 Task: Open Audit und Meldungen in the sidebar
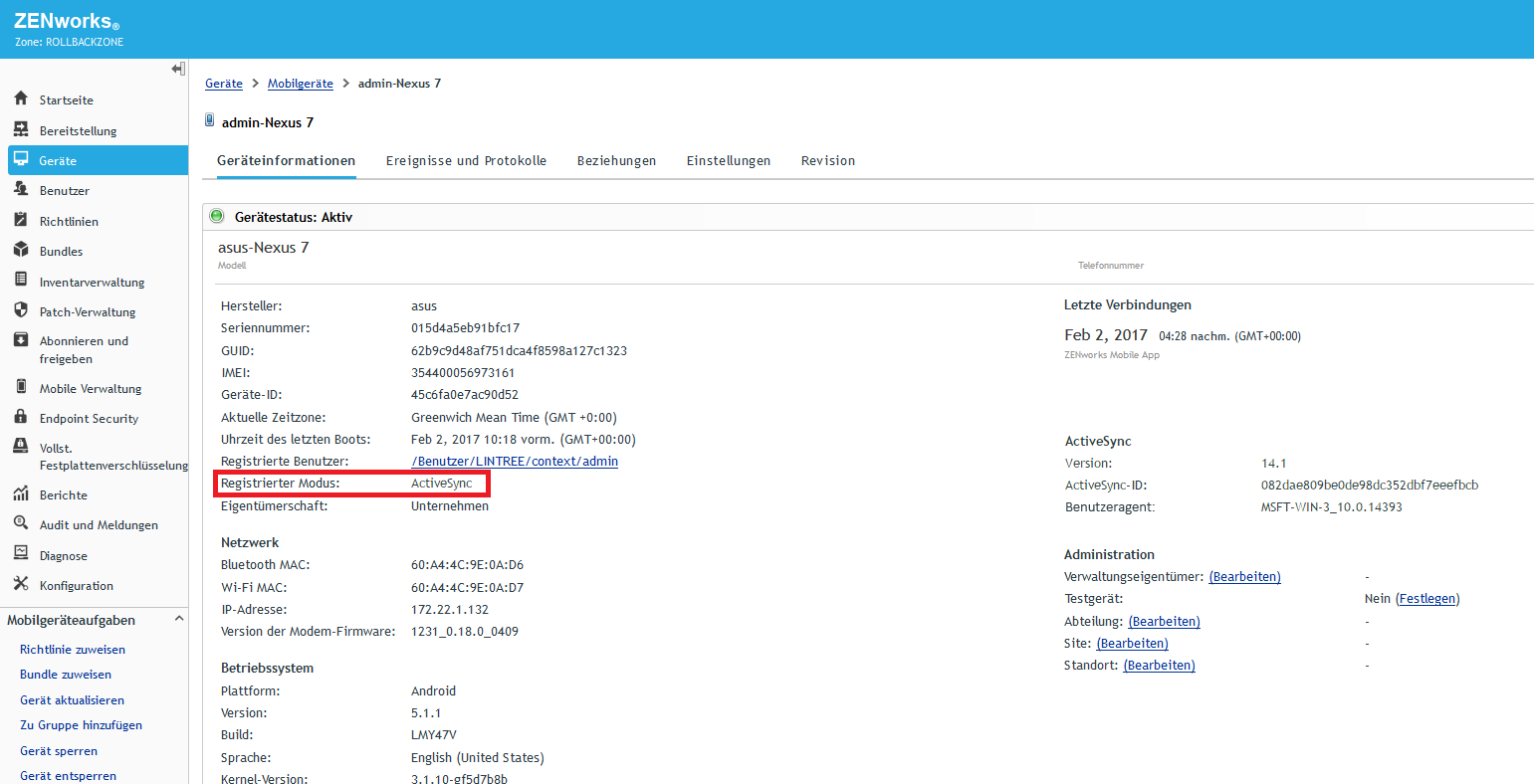tap(99, 524)
